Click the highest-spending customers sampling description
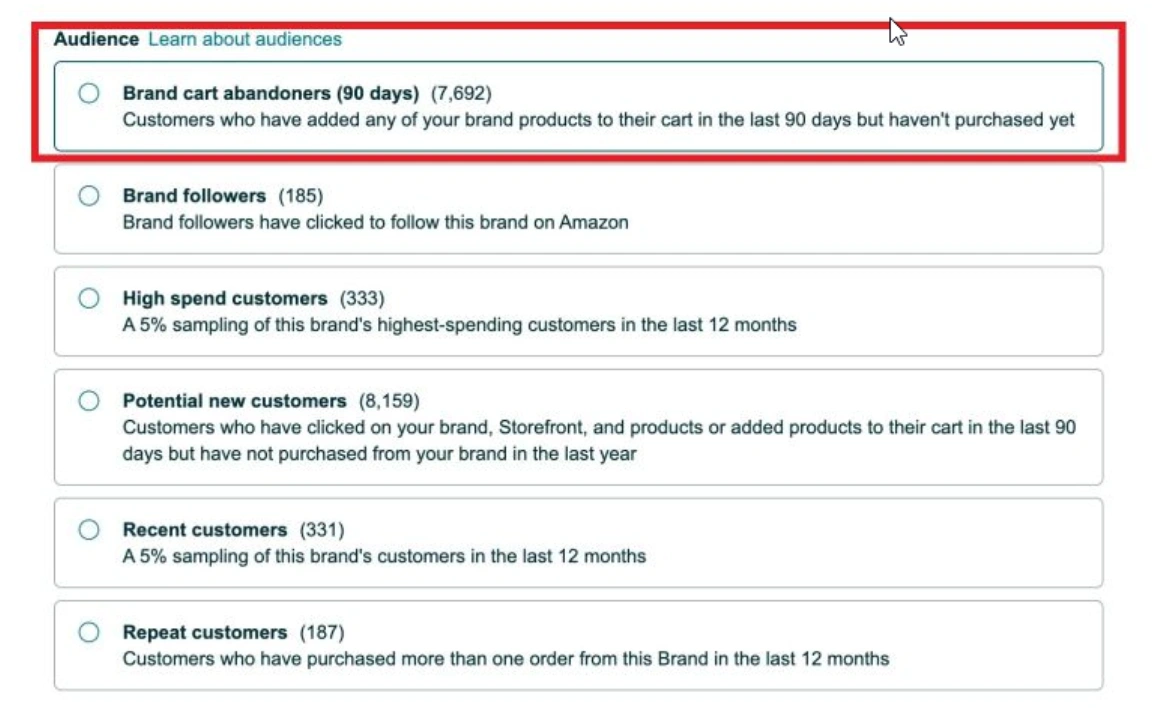 tap(459, 324)
